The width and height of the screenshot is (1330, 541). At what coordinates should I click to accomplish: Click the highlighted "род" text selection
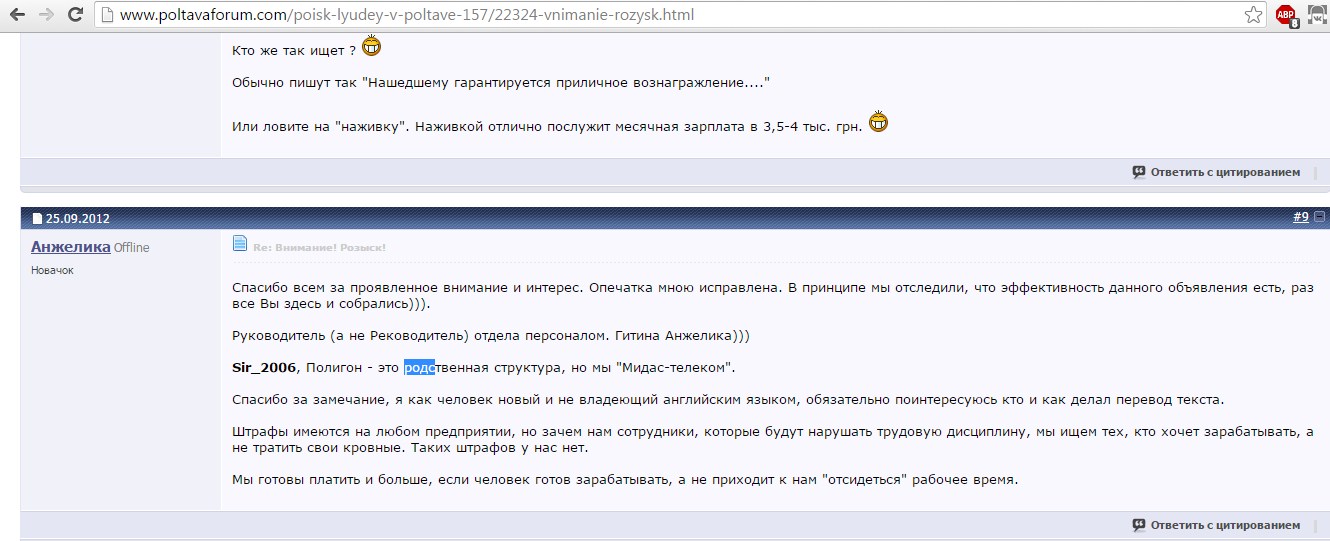click(419, 368)
